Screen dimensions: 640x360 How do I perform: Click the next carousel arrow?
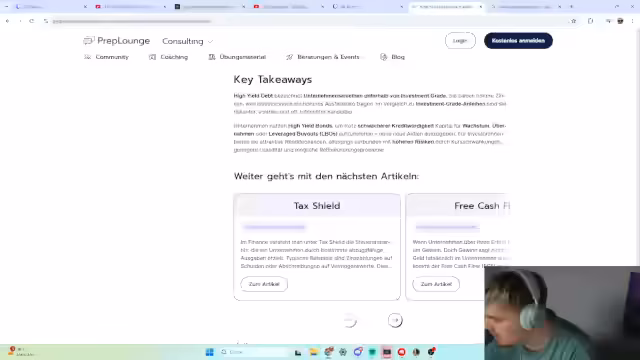[x=395, y=320]
